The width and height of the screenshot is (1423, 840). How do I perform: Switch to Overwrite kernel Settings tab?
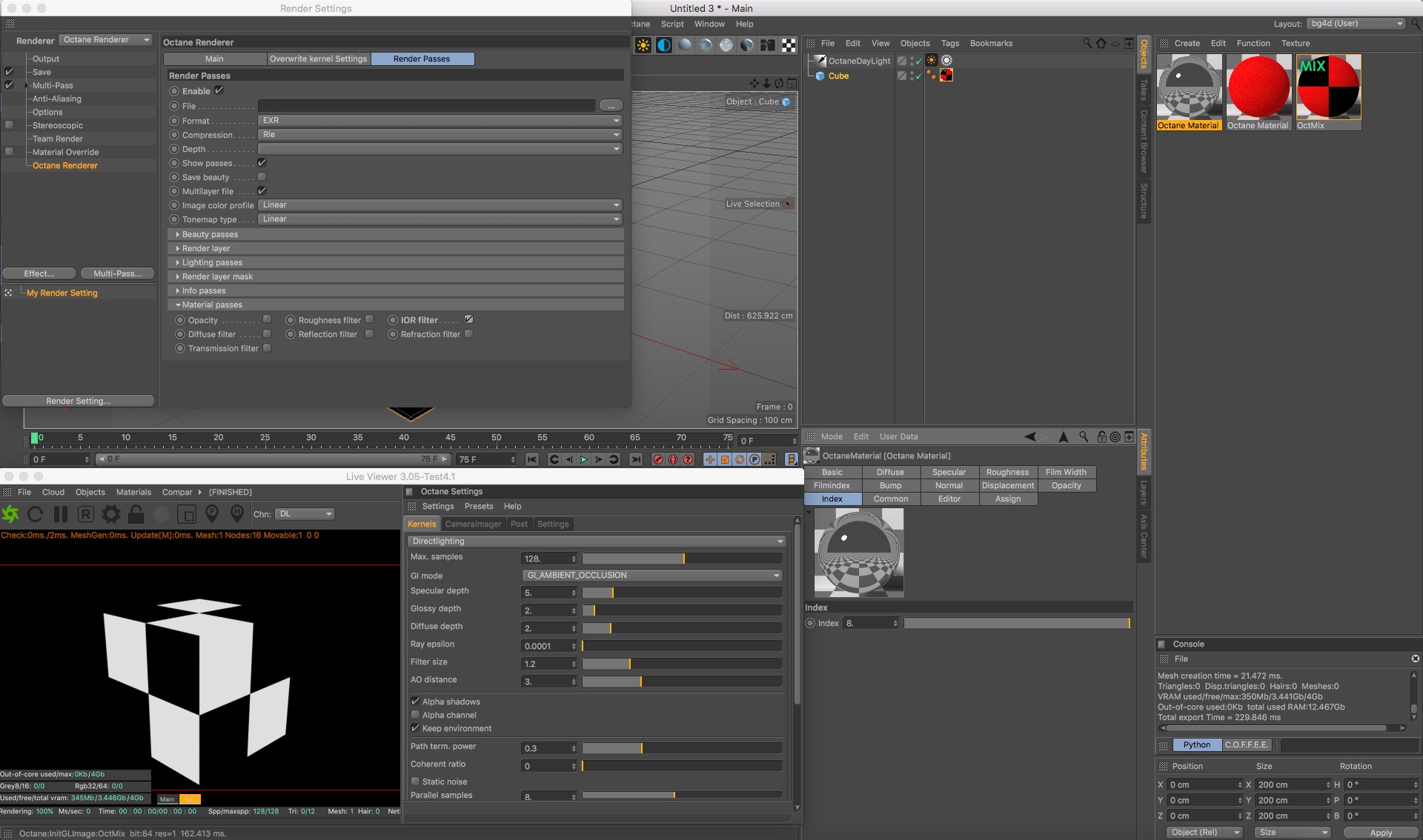(x=318, y=59)
